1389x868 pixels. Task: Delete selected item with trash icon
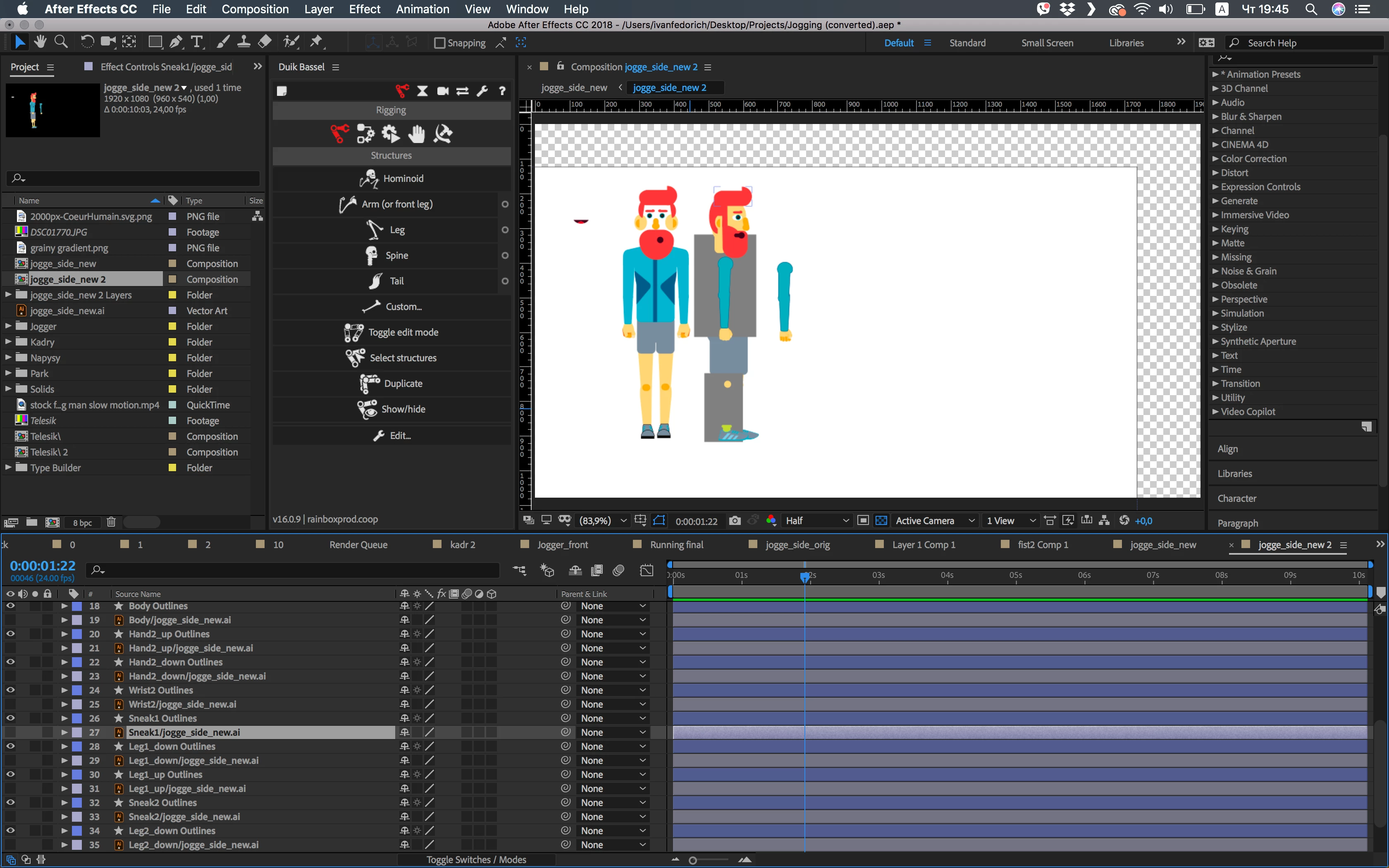(x=111, y=522)
